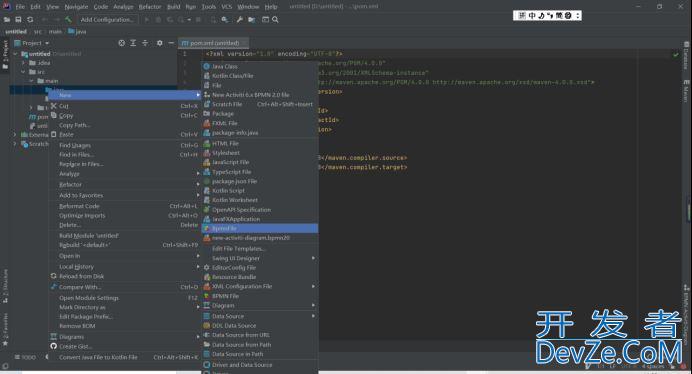Open the Navigate menu

(x=76, y=7)
